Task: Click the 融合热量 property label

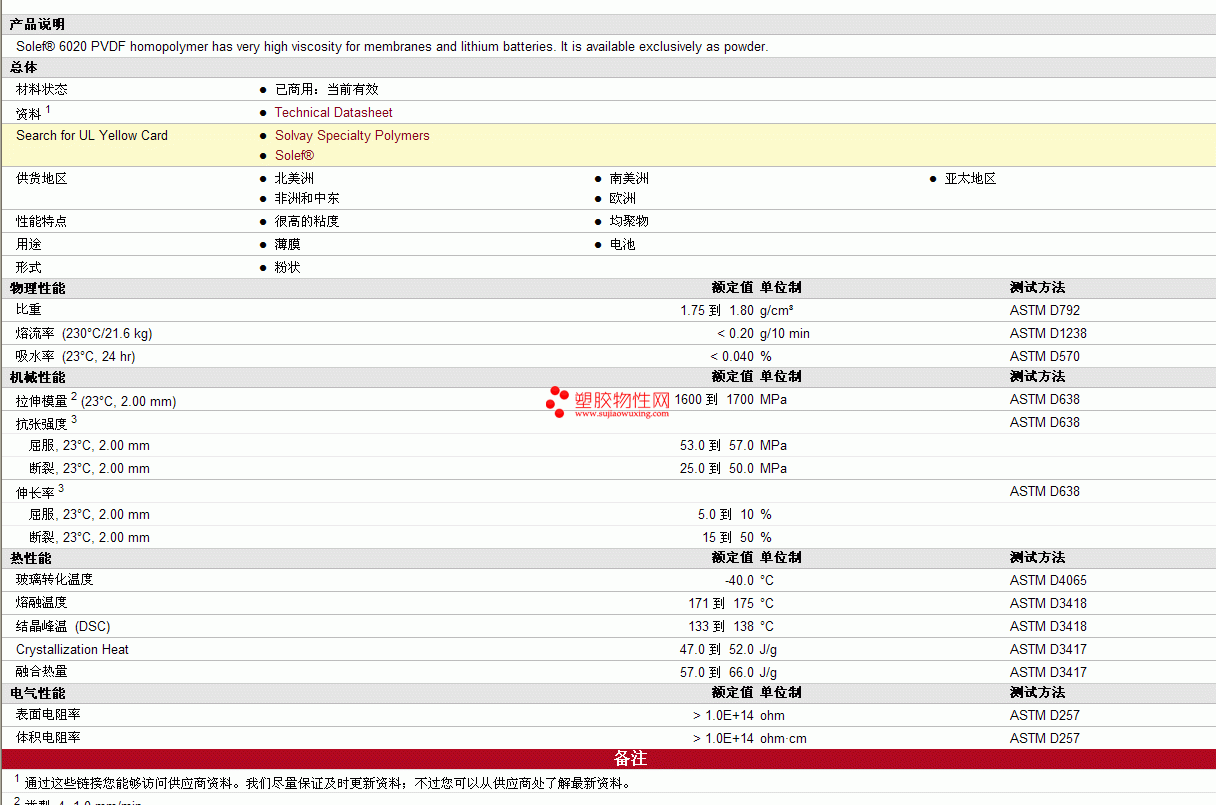Action: (x=42, y=673)
